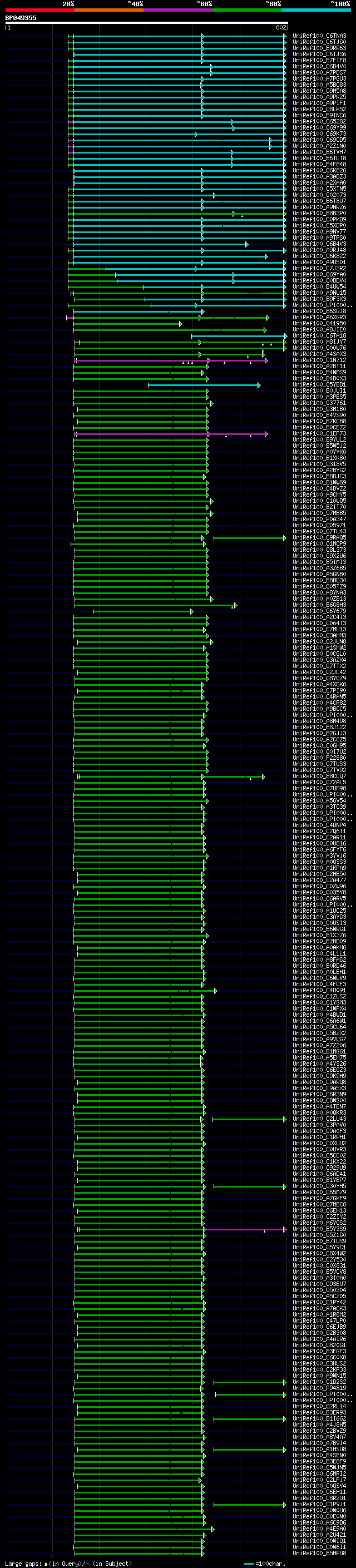Click the UniRef100_B7KCB8 label
This screenshot has width=356, height=1568.
(x=319, y=422)
